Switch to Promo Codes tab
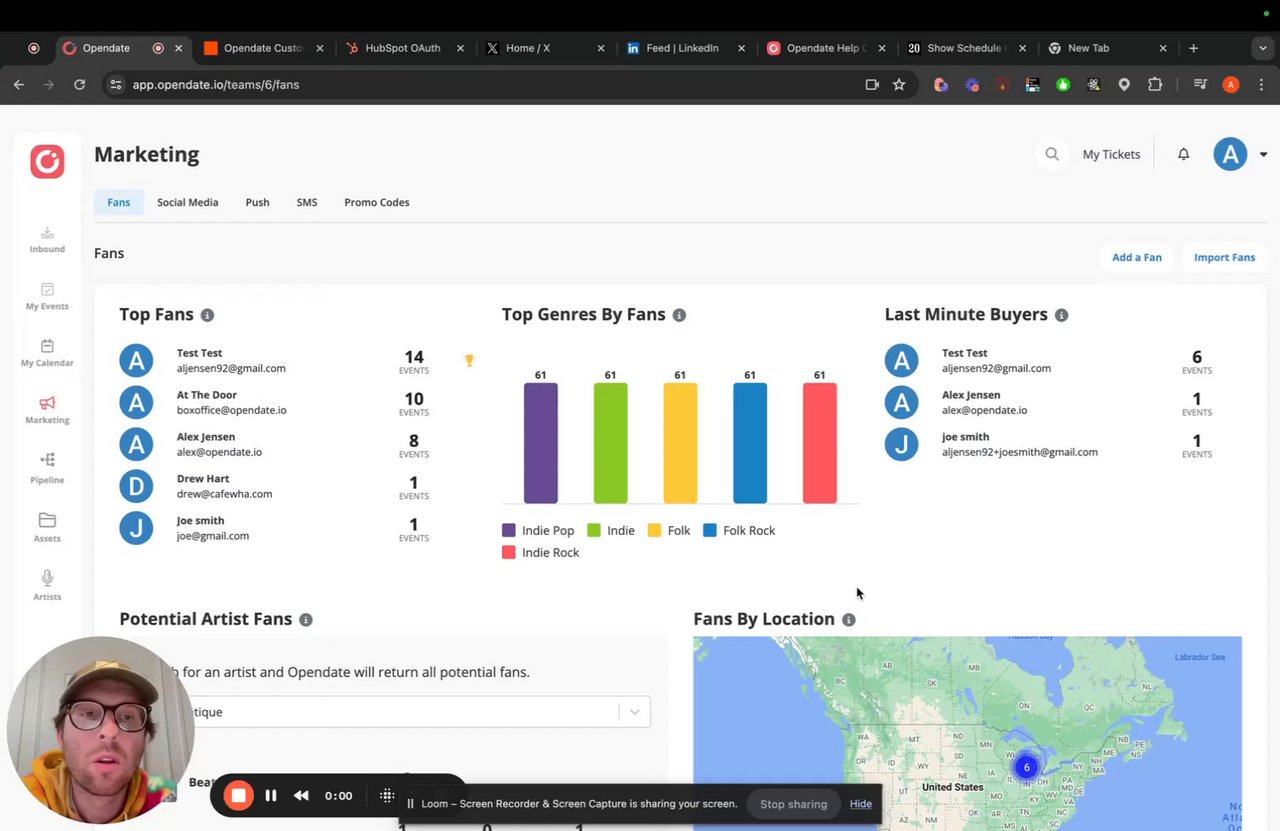 377,202
